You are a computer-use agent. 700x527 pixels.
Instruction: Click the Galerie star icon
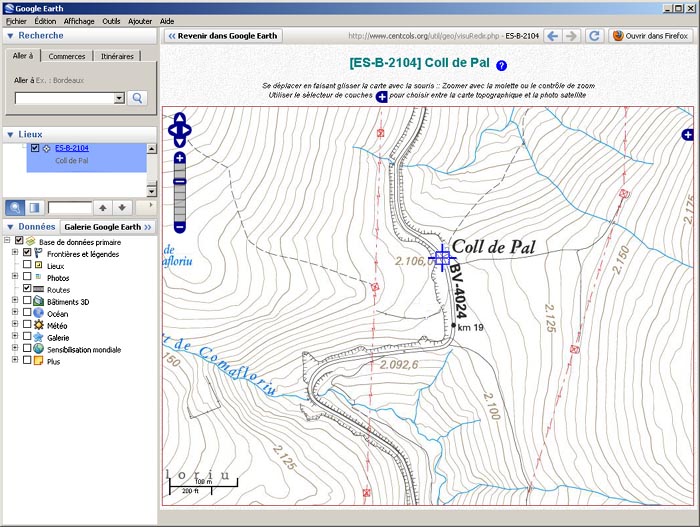pyautogui.click(x=38, y=337)
